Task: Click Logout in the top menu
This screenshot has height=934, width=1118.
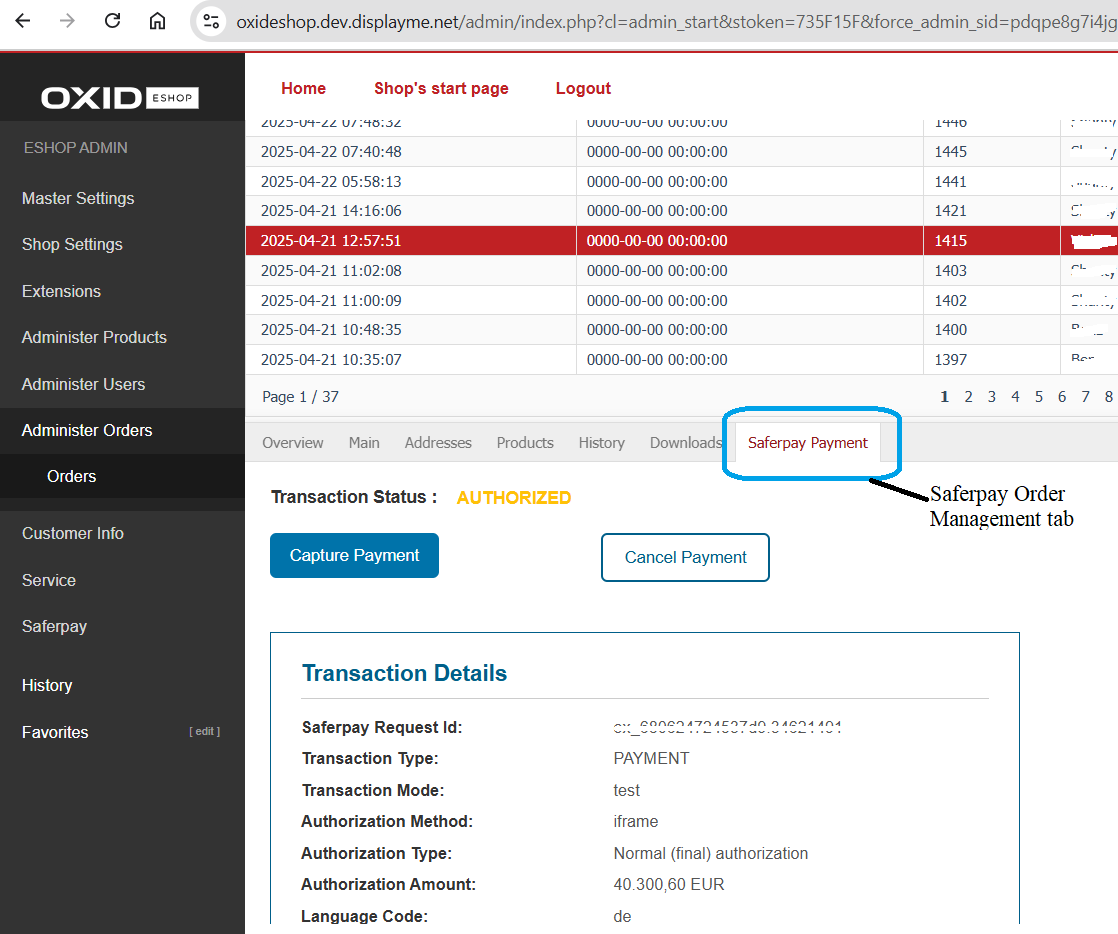Action: pyautogui.click(x=583, y=88)
